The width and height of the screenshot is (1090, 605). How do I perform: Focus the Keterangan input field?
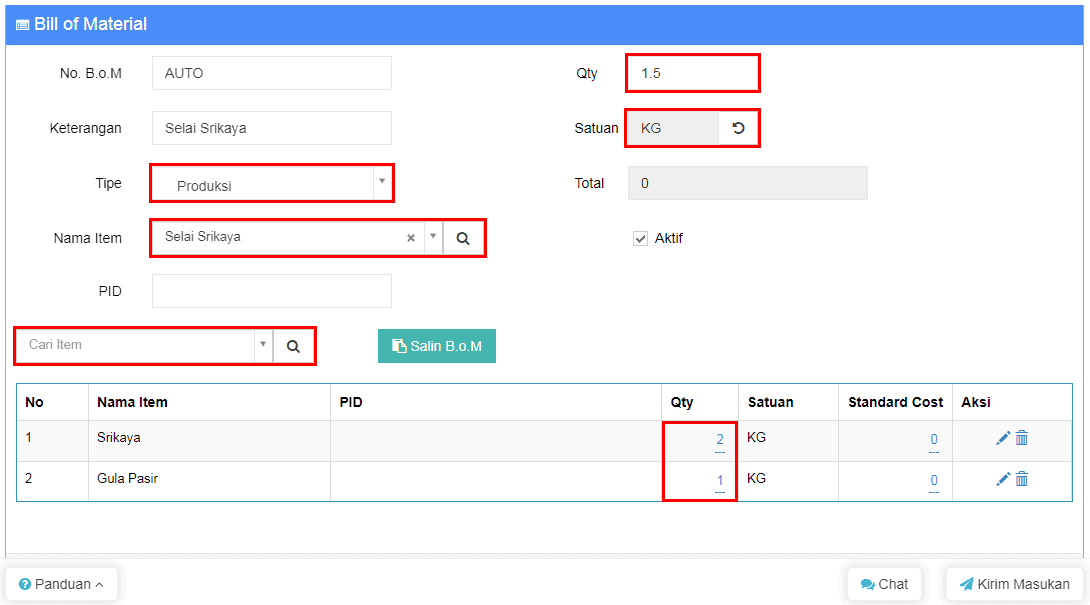coord(272,128)
